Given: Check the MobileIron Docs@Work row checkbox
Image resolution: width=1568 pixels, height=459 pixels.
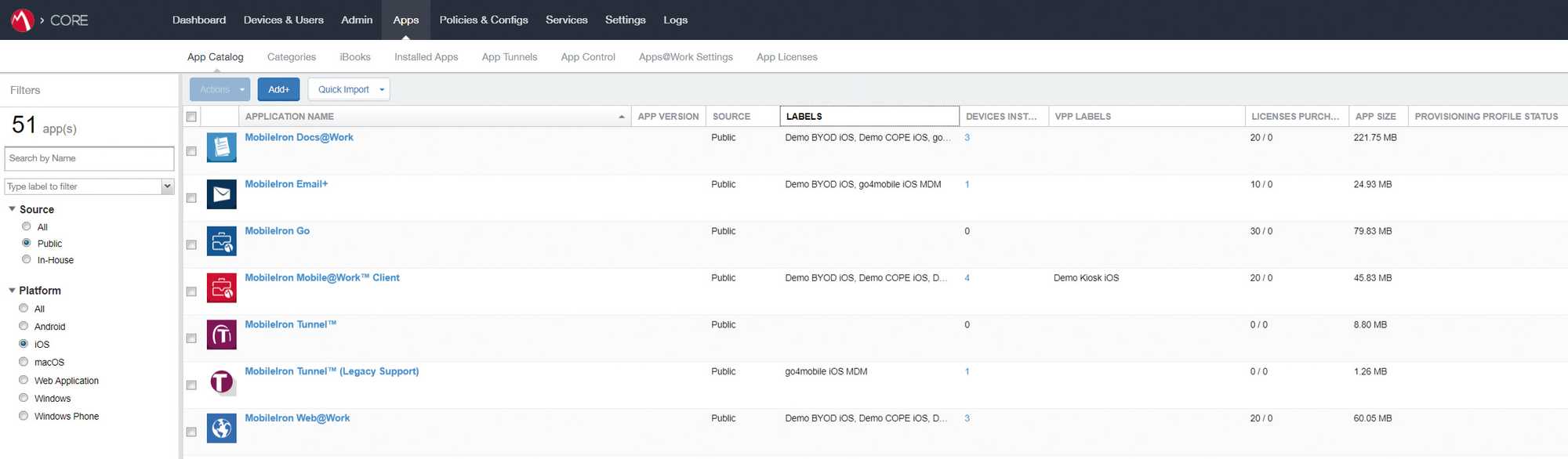Looking at the screenshot, I should 191,151.
